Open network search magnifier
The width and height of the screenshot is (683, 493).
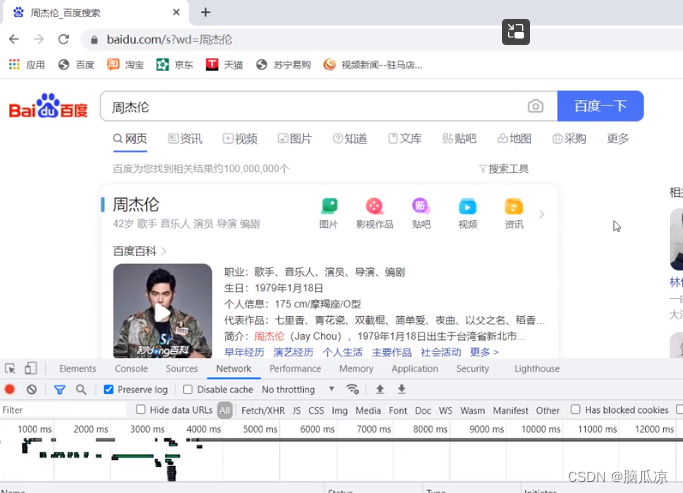(x=81, y=389)
